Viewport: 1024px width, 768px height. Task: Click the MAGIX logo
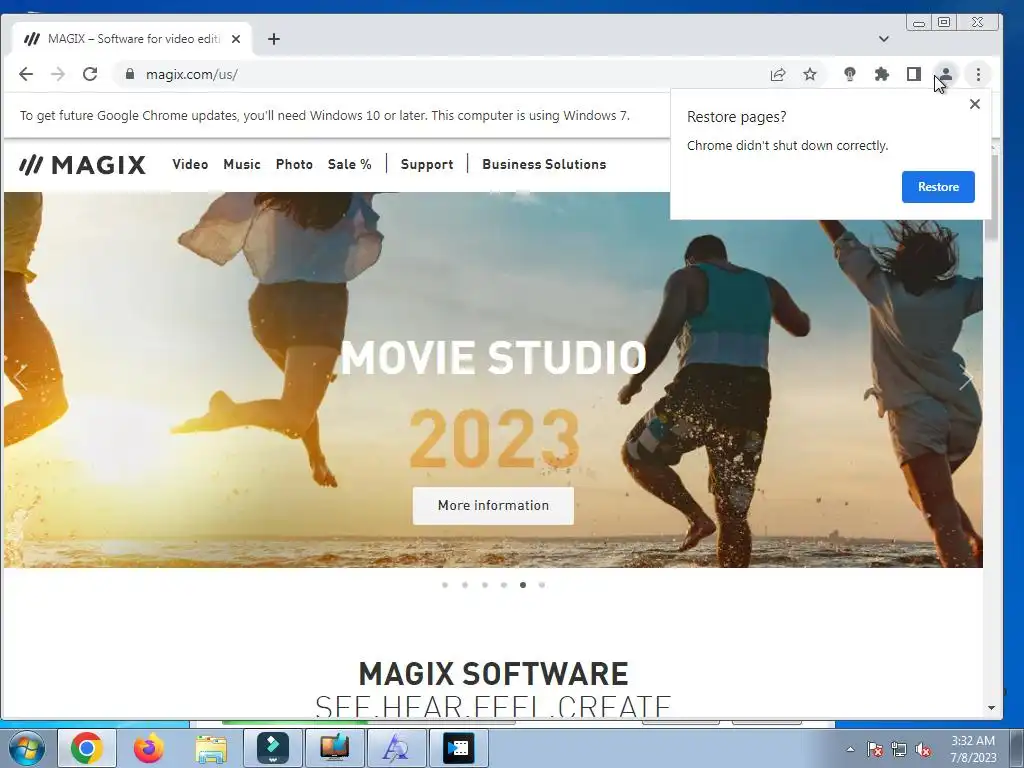(82, 165)
